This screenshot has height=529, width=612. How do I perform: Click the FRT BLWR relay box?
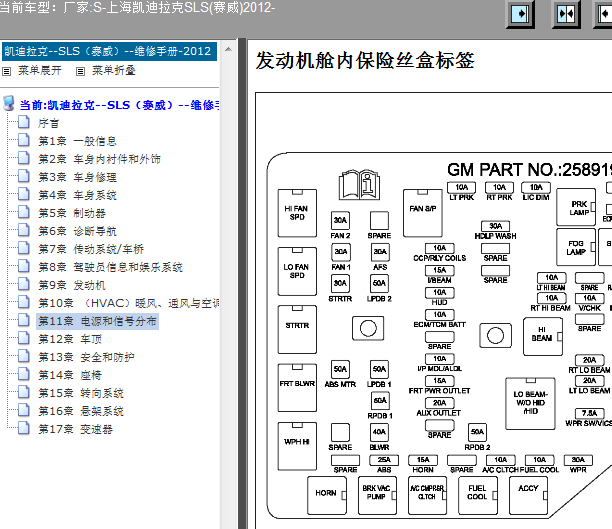tap(297, 388)
